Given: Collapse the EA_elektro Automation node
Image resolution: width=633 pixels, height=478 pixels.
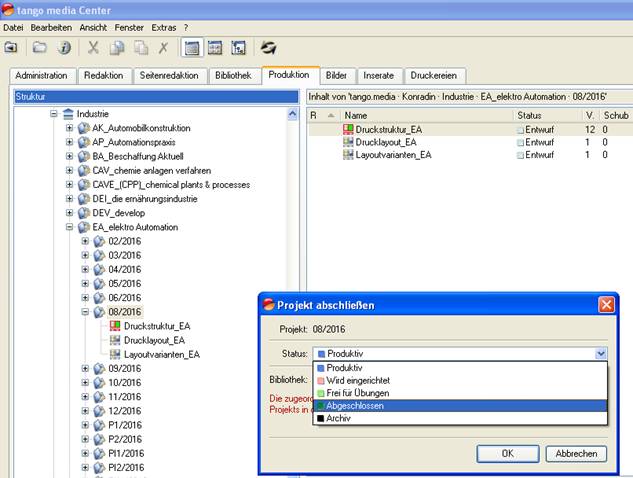Looking at the screenshot, I should click(x=70, y=227).
